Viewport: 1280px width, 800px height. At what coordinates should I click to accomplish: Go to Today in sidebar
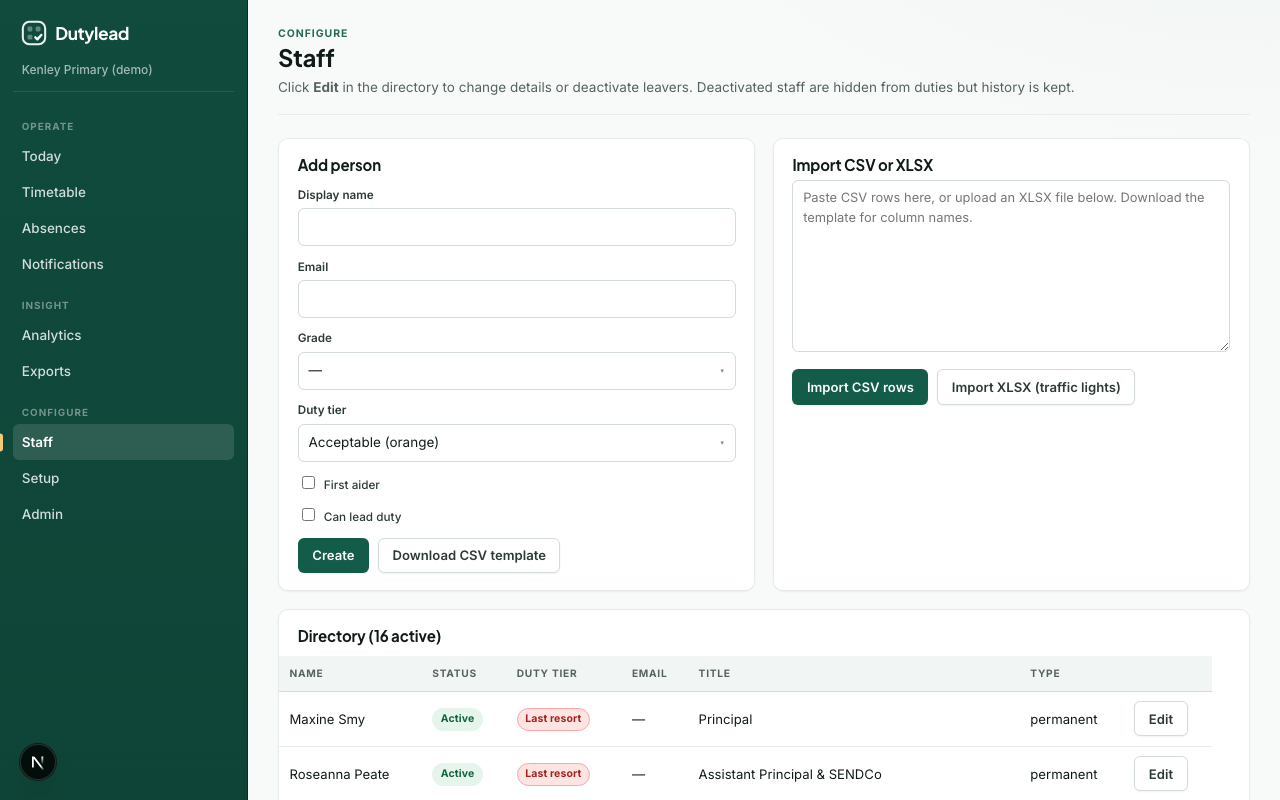[x=123, y=156]
